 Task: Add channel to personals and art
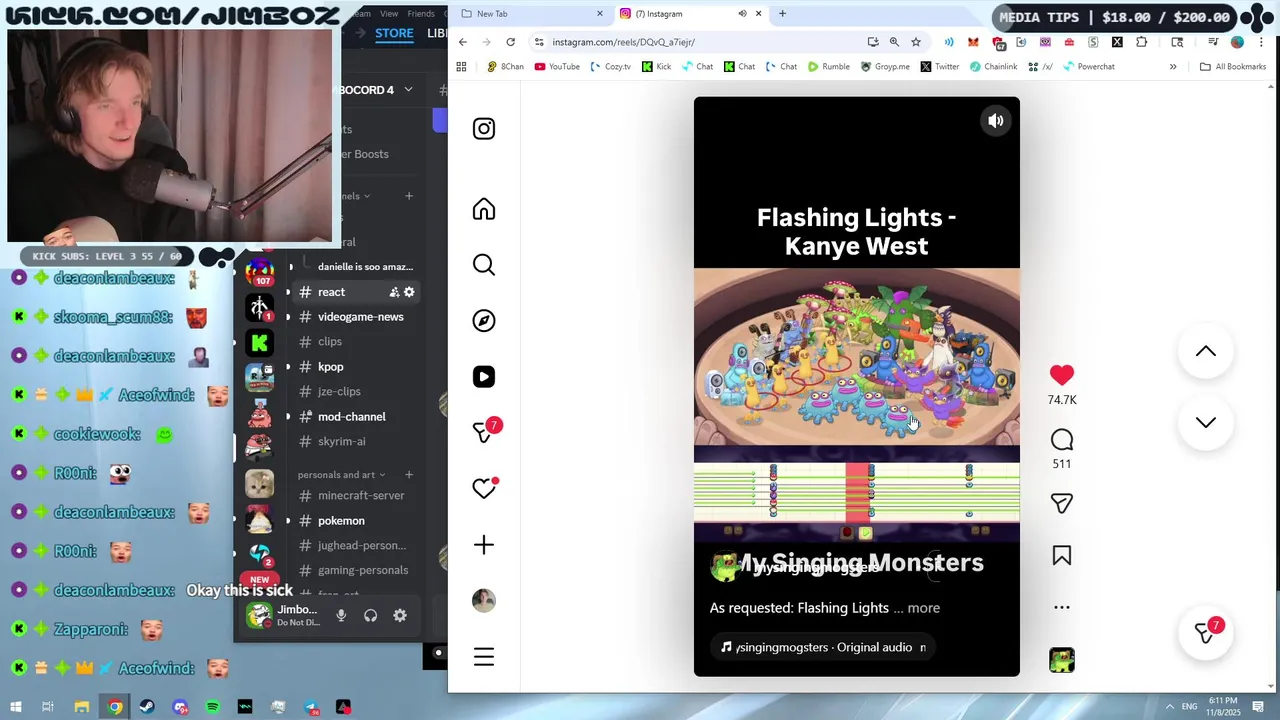tap(409, 475)
